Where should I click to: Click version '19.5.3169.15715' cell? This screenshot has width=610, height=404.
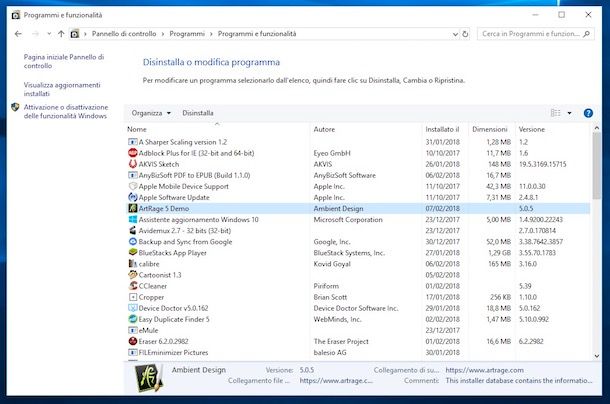[543, 164]
